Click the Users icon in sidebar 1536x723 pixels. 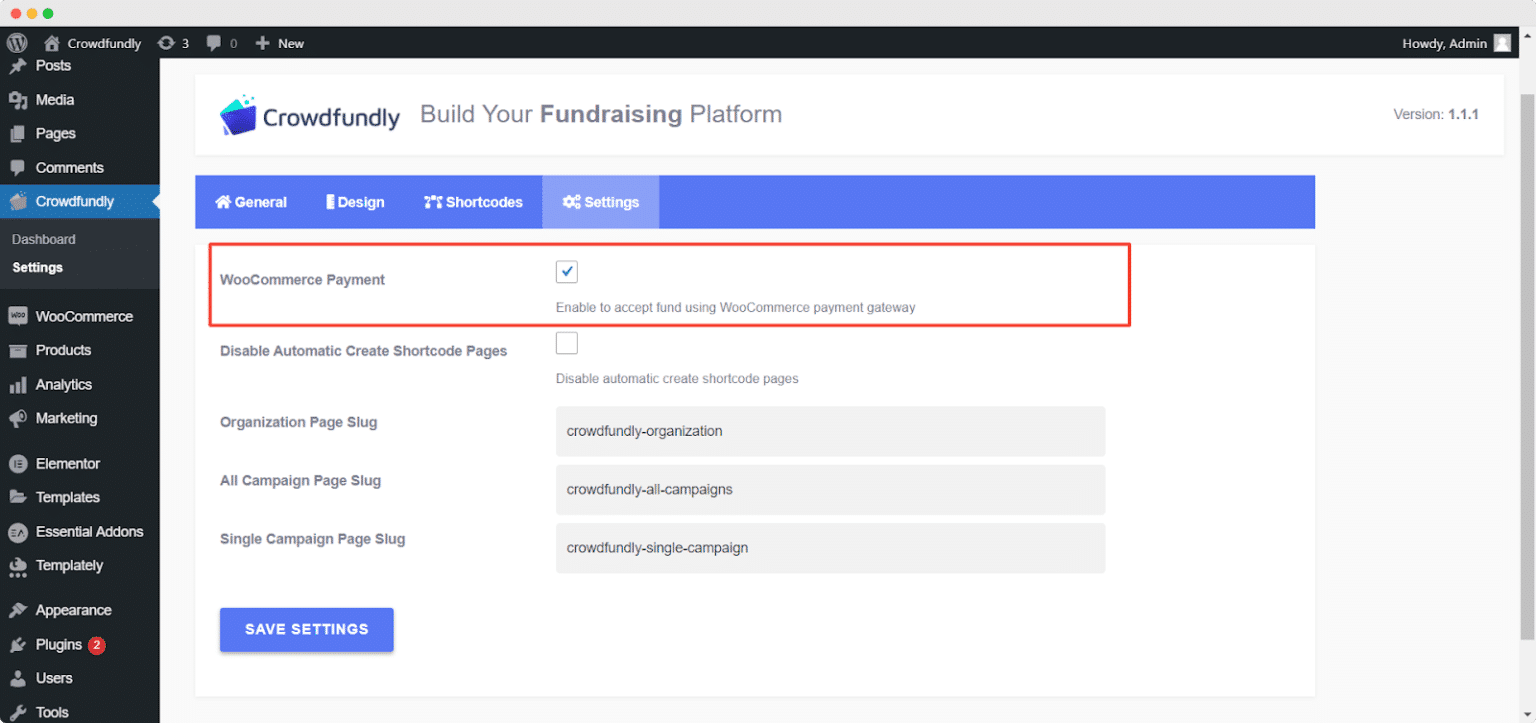point(18,679)
